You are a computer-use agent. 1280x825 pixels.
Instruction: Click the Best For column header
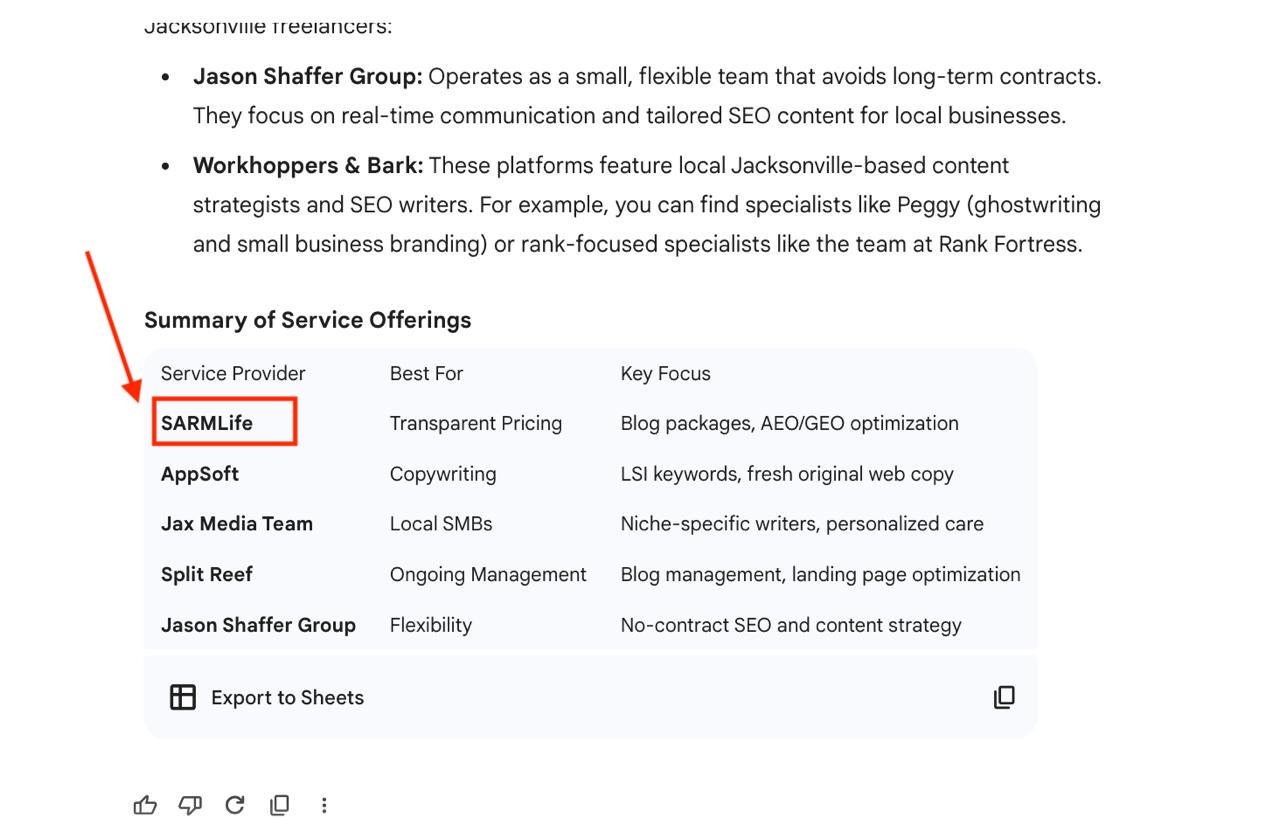tap(426, 374)
